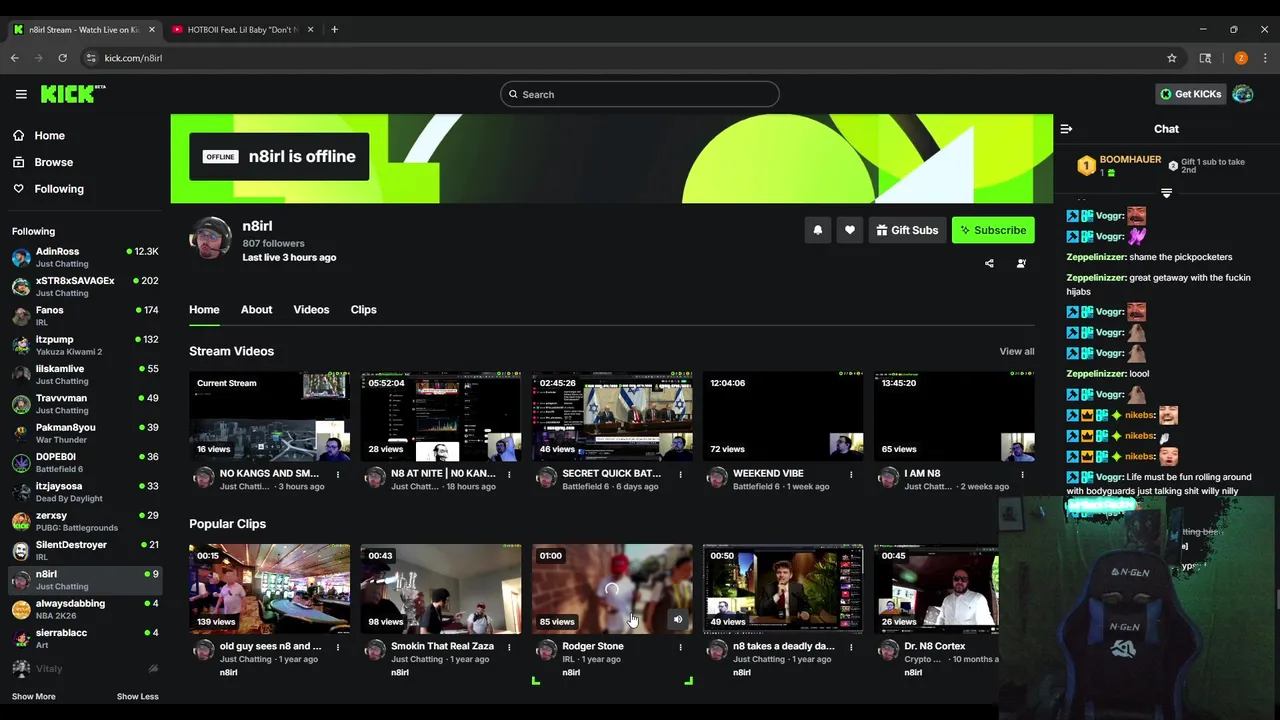Bookmark this page with the star icon
Image resolution: width=1280 pixels, height=720 pixels.
[x=1172, y=58]
